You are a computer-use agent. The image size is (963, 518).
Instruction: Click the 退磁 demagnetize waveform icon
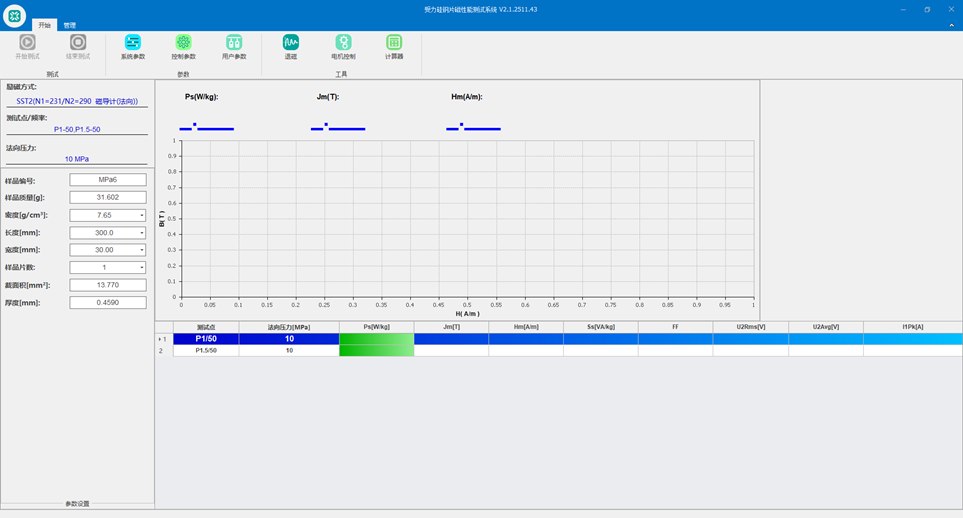click(290, 42)
